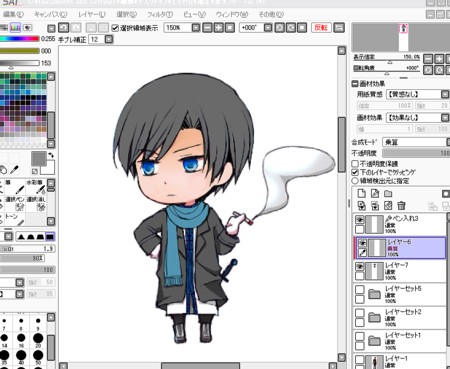Select the ペン入れ3 layer row

(x=400, y=224)
